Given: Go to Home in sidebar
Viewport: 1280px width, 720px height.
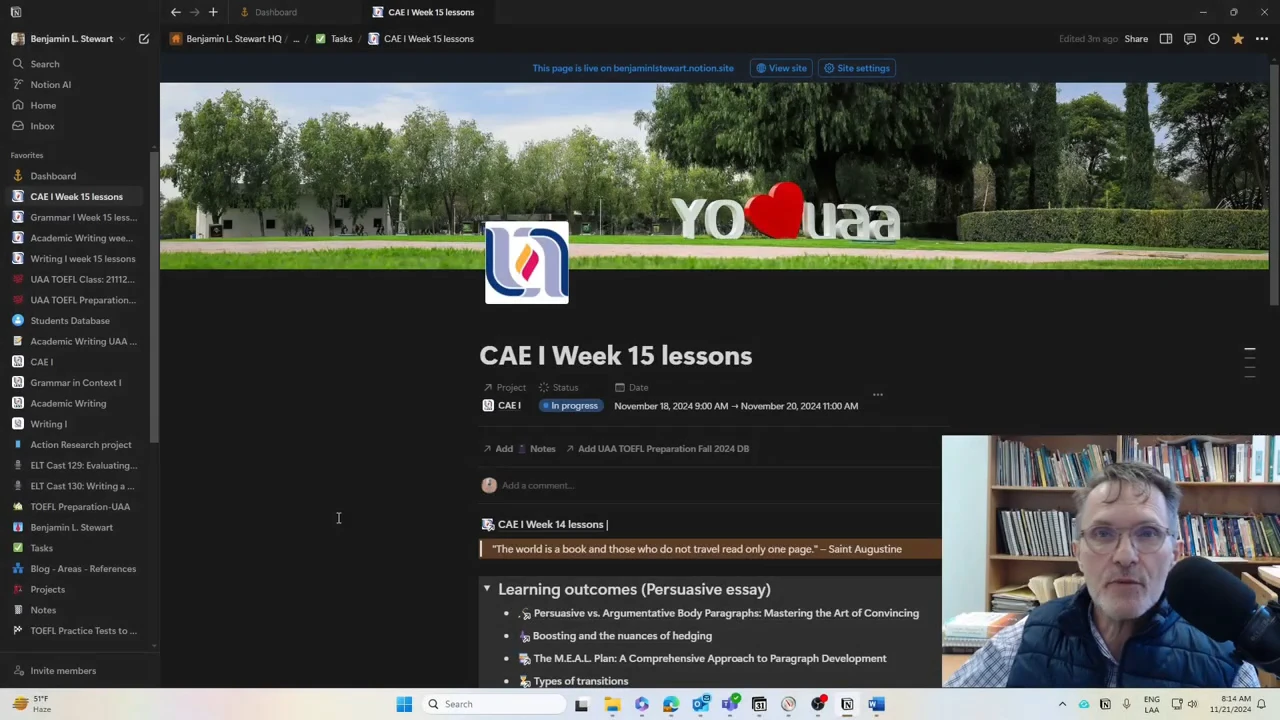Looking at the screenshot, I should click(43, 105).
